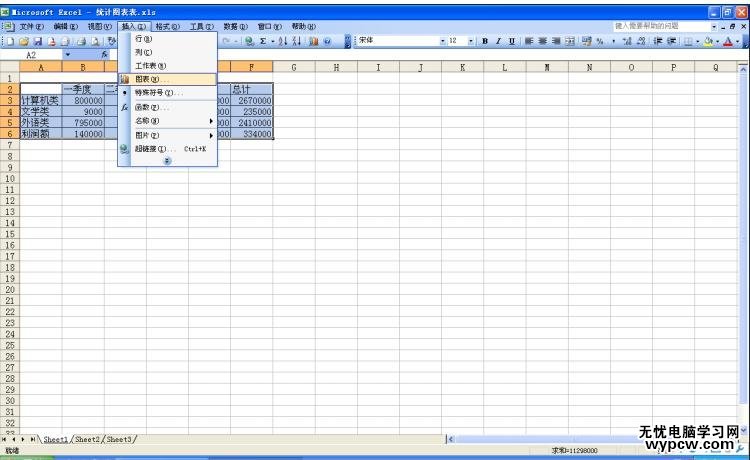Switch to the Sheet3 tab
Screen dimensions: 750x460
pyautogui.click(x=119, y=439)
